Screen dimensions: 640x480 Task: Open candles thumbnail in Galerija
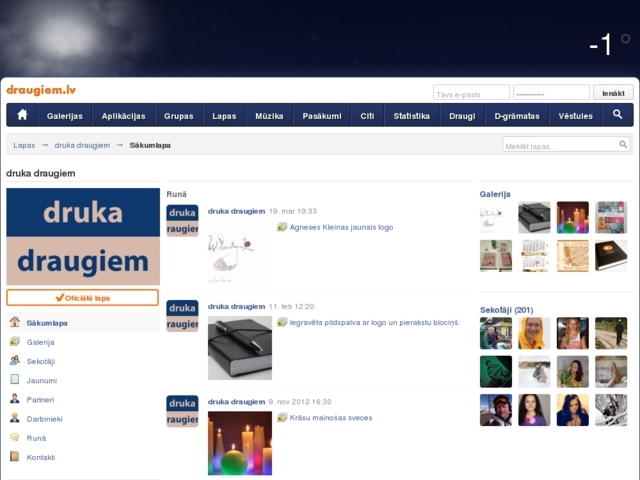573,217
